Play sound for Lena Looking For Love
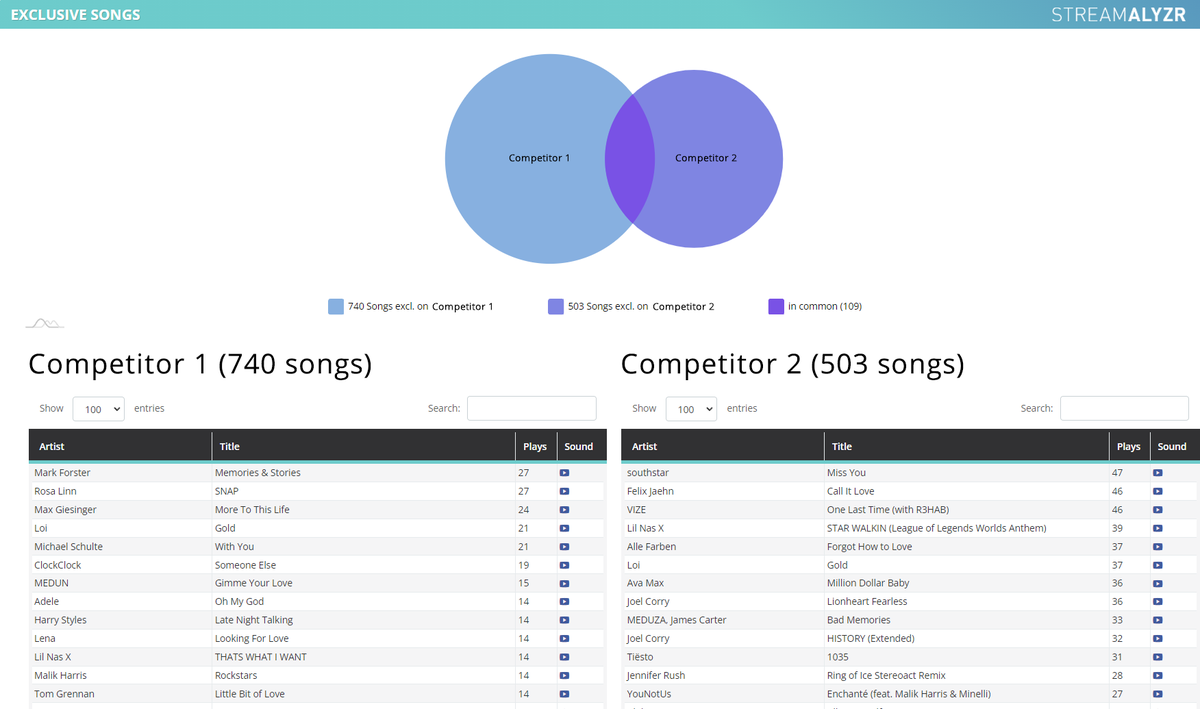 [564, 639]
